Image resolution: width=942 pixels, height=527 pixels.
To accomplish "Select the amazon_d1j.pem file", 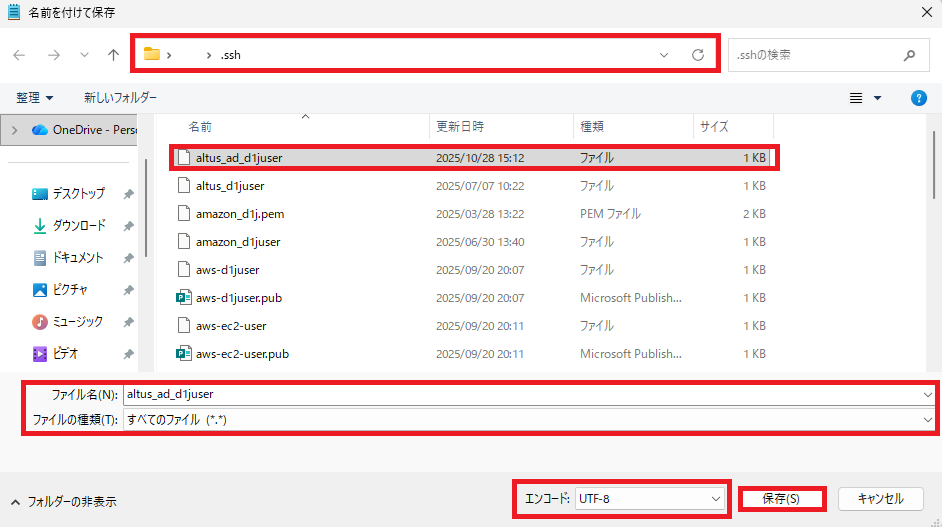I will click(239, 214).
